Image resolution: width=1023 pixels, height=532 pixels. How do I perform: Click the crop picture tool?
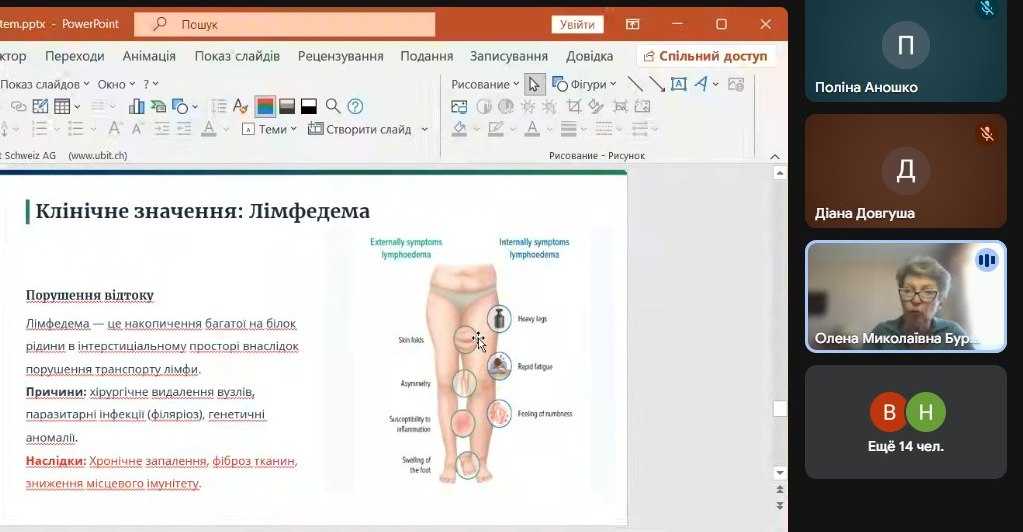point(574,106)
